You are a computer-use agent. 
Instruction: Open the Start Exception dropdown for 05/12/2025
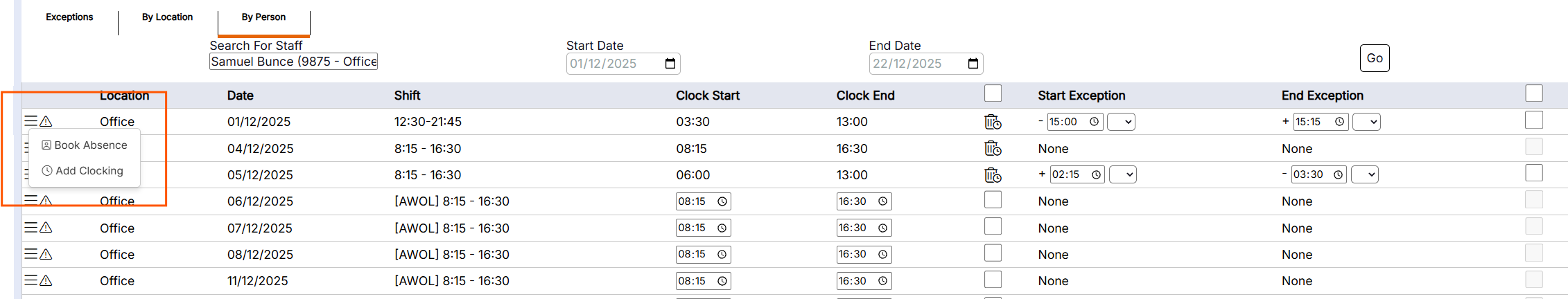[x=1122, y=174]
